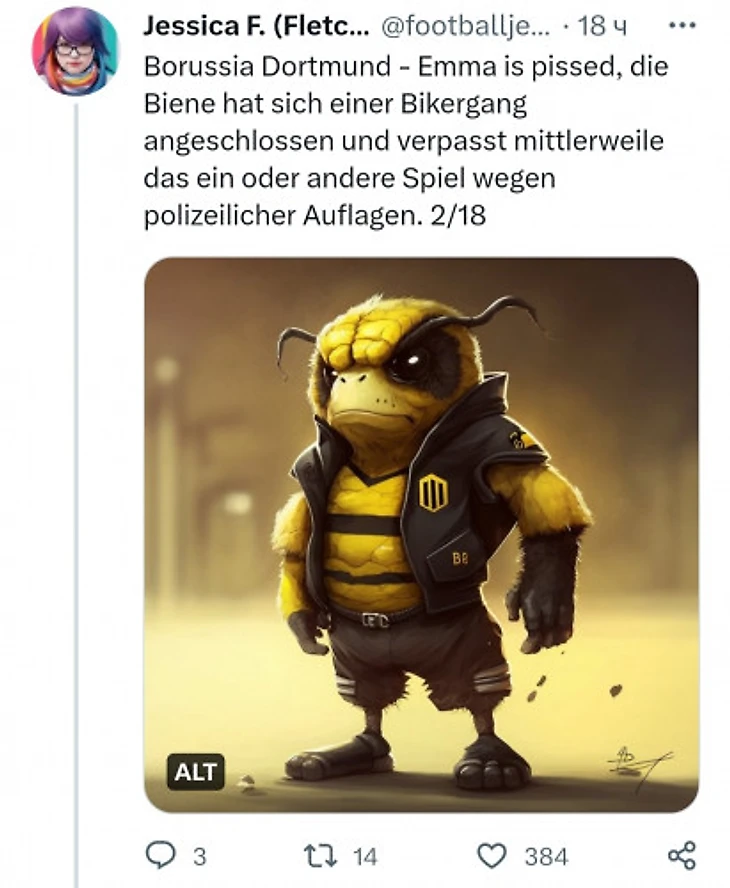Click the '2/18' thread number text
The height and width of the screenshot is (888, 730).
click(458, 215)
